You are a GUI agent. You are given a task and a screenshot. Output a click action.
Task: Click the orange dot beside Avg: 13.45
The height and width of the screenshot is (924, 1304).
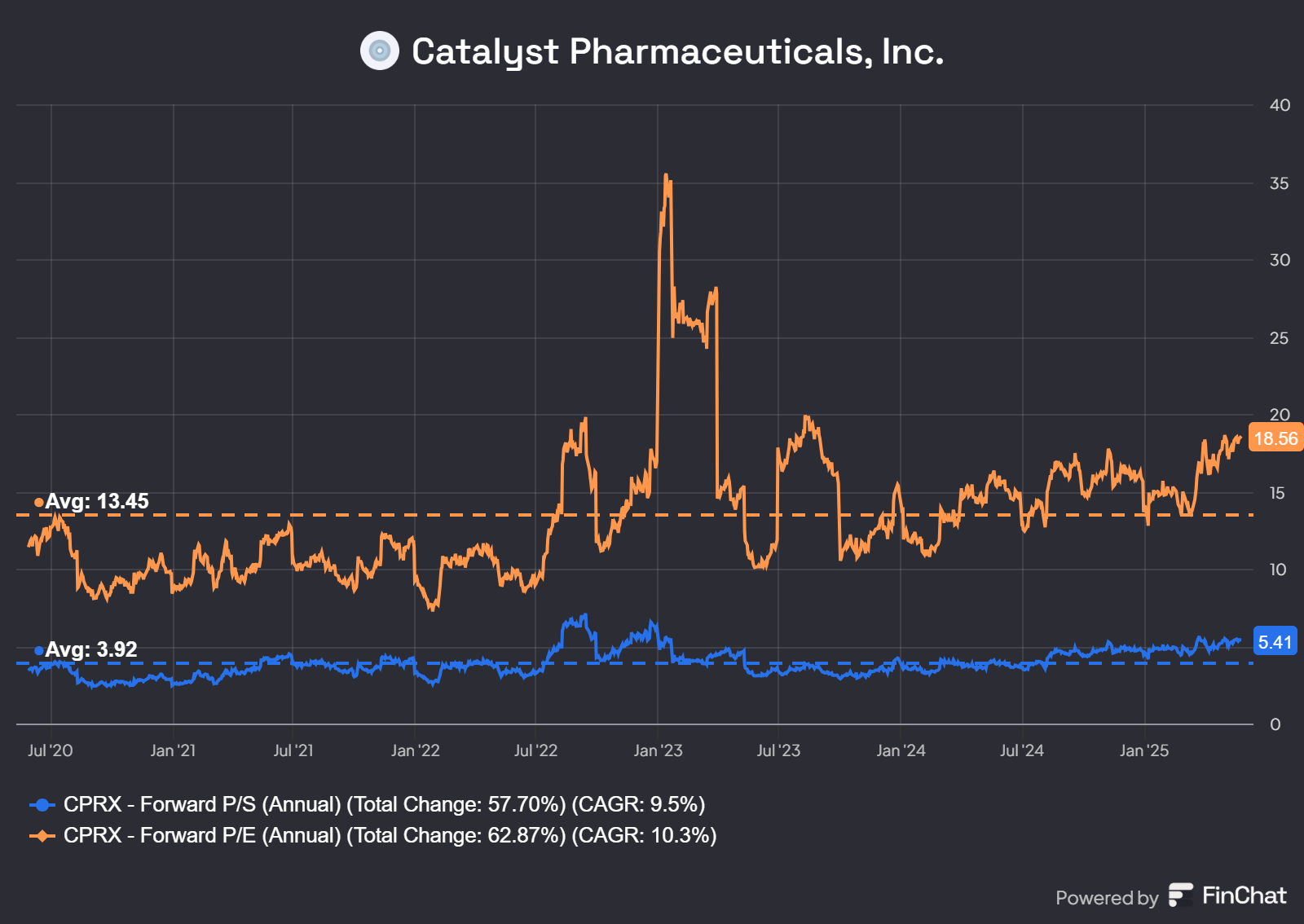(38, 502)
